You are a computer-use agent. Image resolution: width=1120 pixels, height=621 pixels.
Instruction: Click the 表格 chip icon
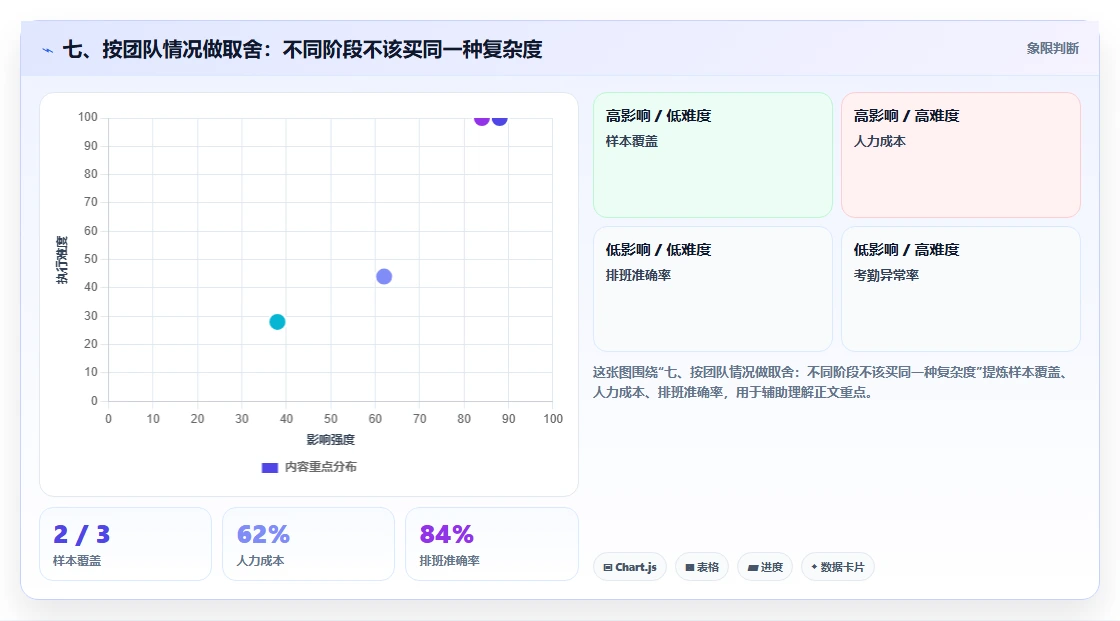click(690, 567)
